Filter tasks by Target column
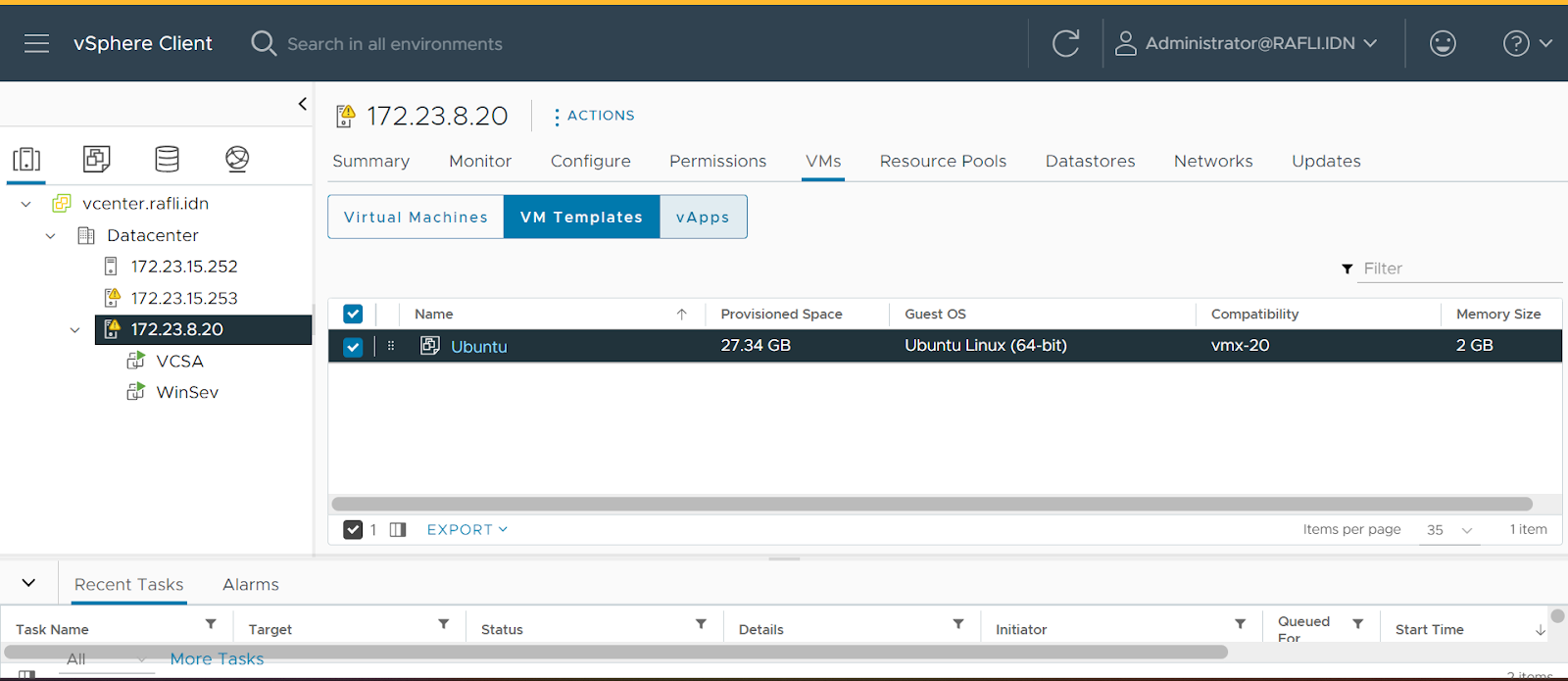 click(444, 624)
